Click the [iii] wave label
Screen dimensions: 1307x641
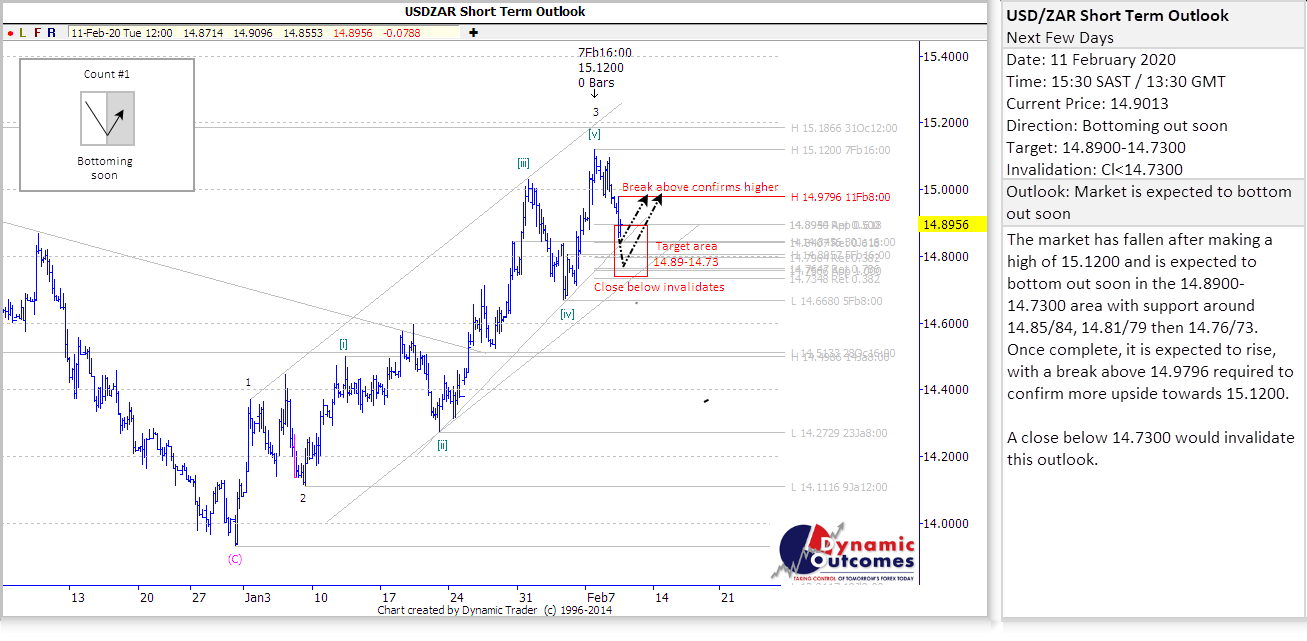tap(523, 163)
